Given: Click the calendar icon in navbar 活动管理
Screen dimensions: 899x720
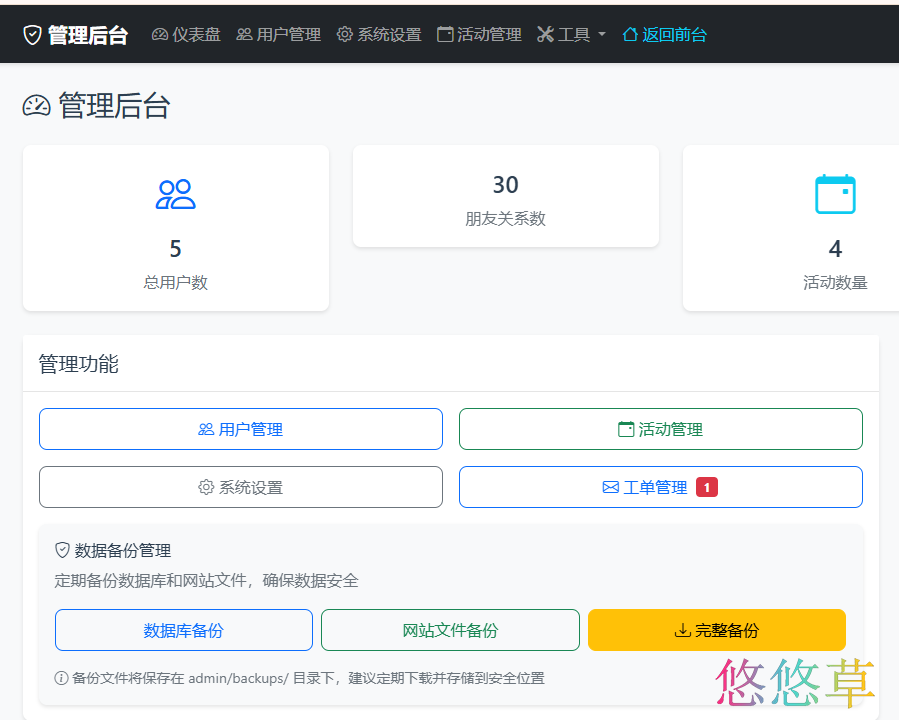Looking at the screenshot, I should pyautogui.click(x=445, y=35).
